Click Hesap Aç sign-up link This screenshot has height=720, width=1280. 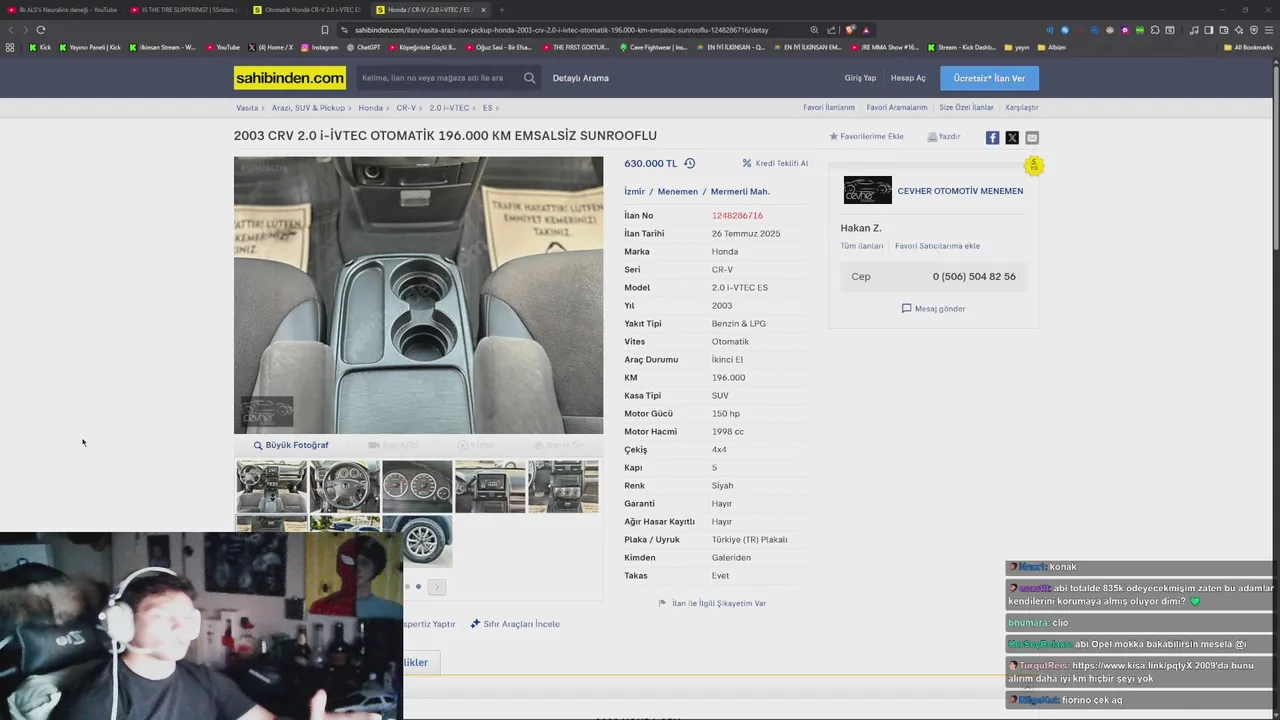(908, 78)
